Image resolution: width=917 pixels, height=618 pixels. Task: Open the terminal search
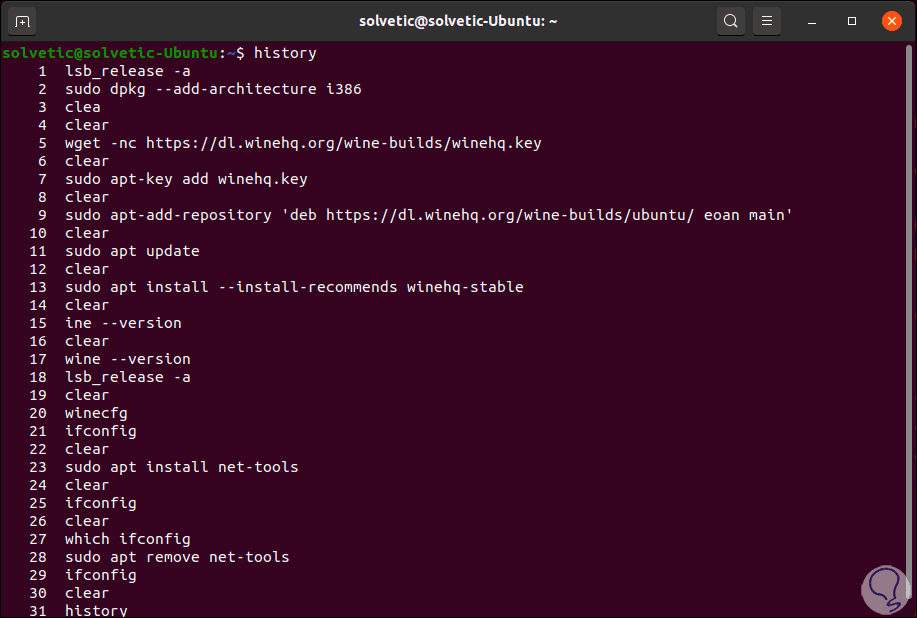point(731,21)
